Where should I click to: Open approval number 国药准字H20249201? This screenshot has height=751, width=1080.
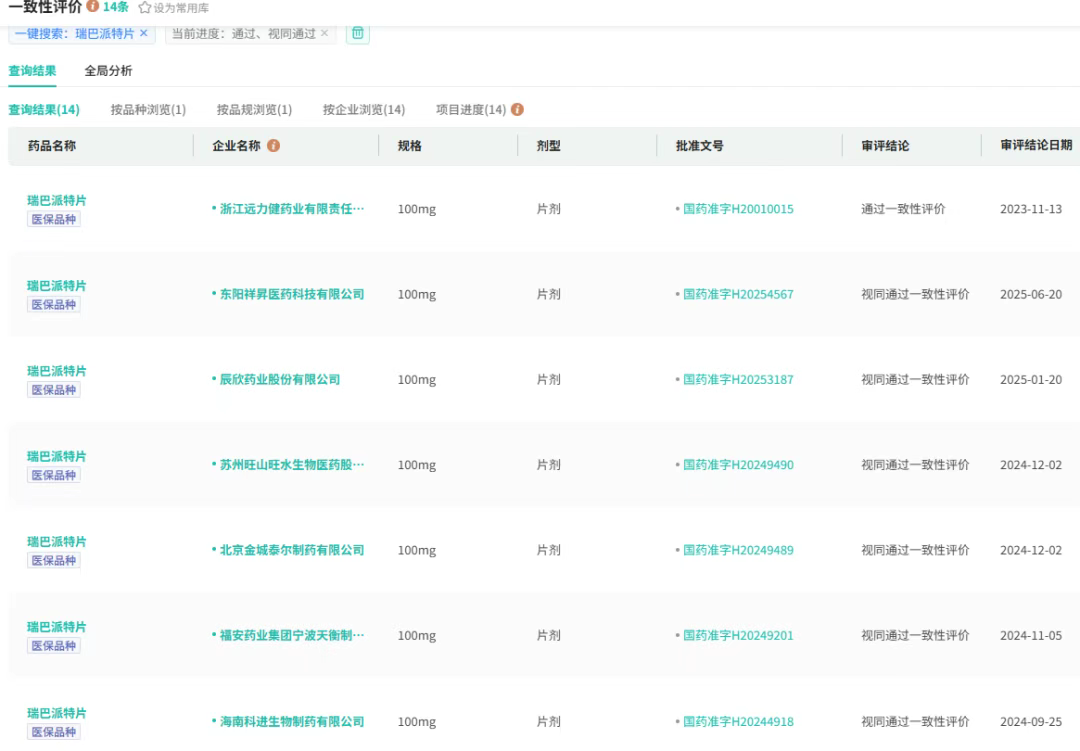click(x=738, y=635)
